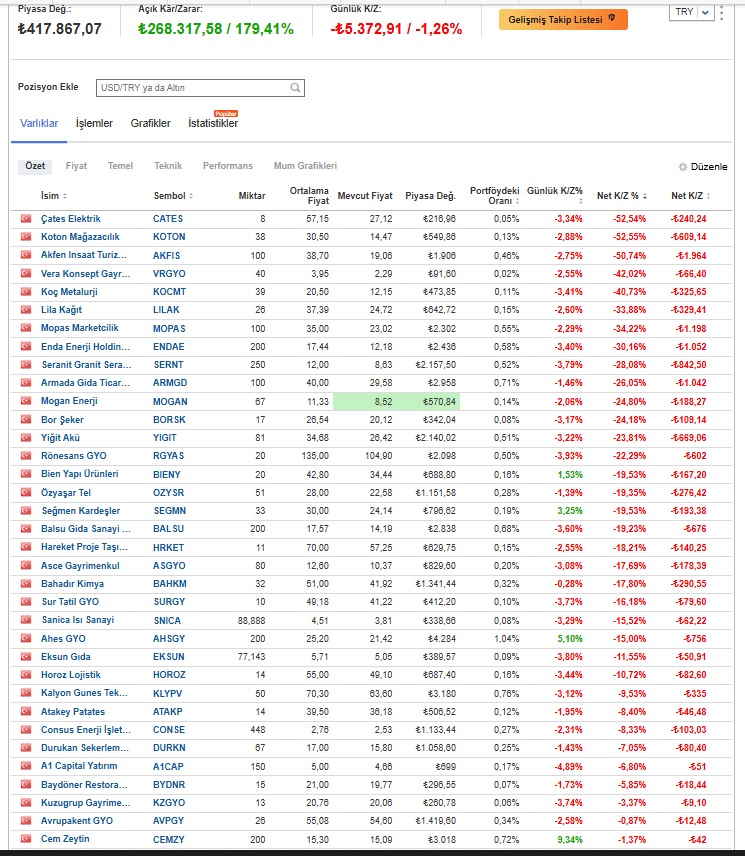Click the gear icon next to Düzenle
The height and width of the screenshot is (856, 745).
pos(682,167)
